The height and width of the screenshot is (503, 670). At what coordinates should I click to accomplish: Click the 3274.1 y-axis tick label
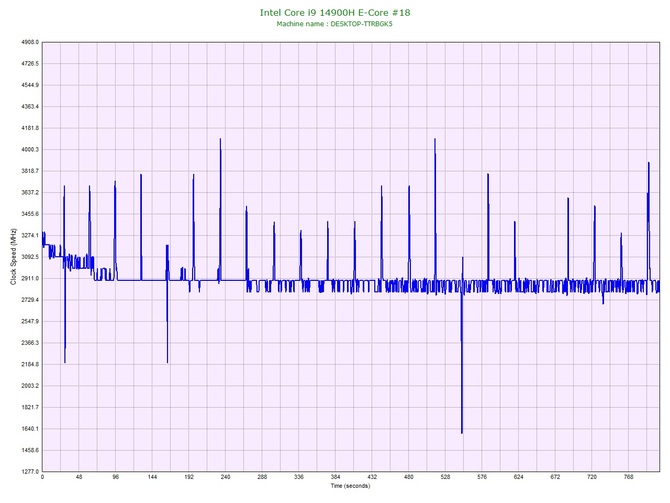coord(30,235)
